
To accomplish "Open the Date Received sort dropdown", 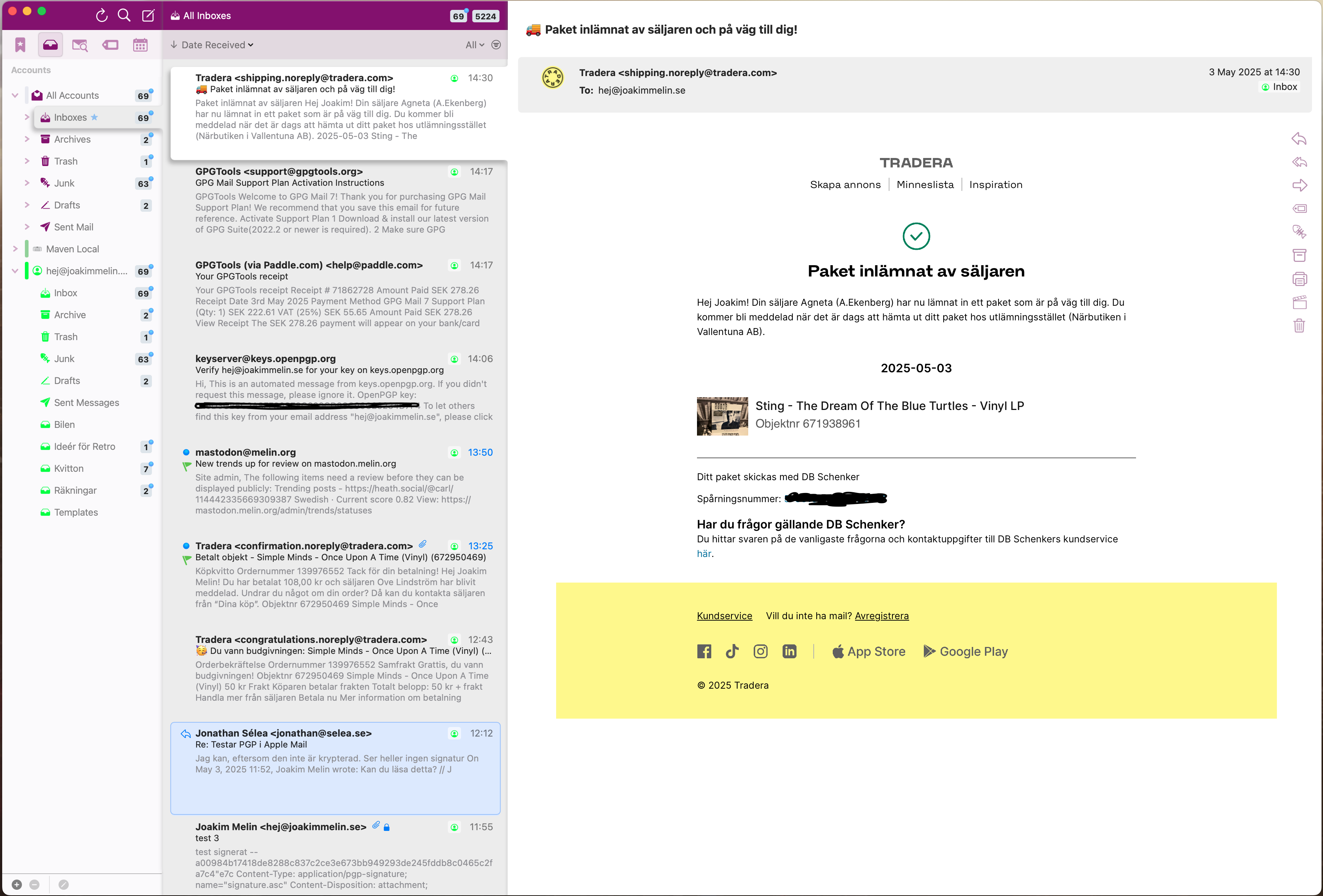I will [x=212, y=45].
